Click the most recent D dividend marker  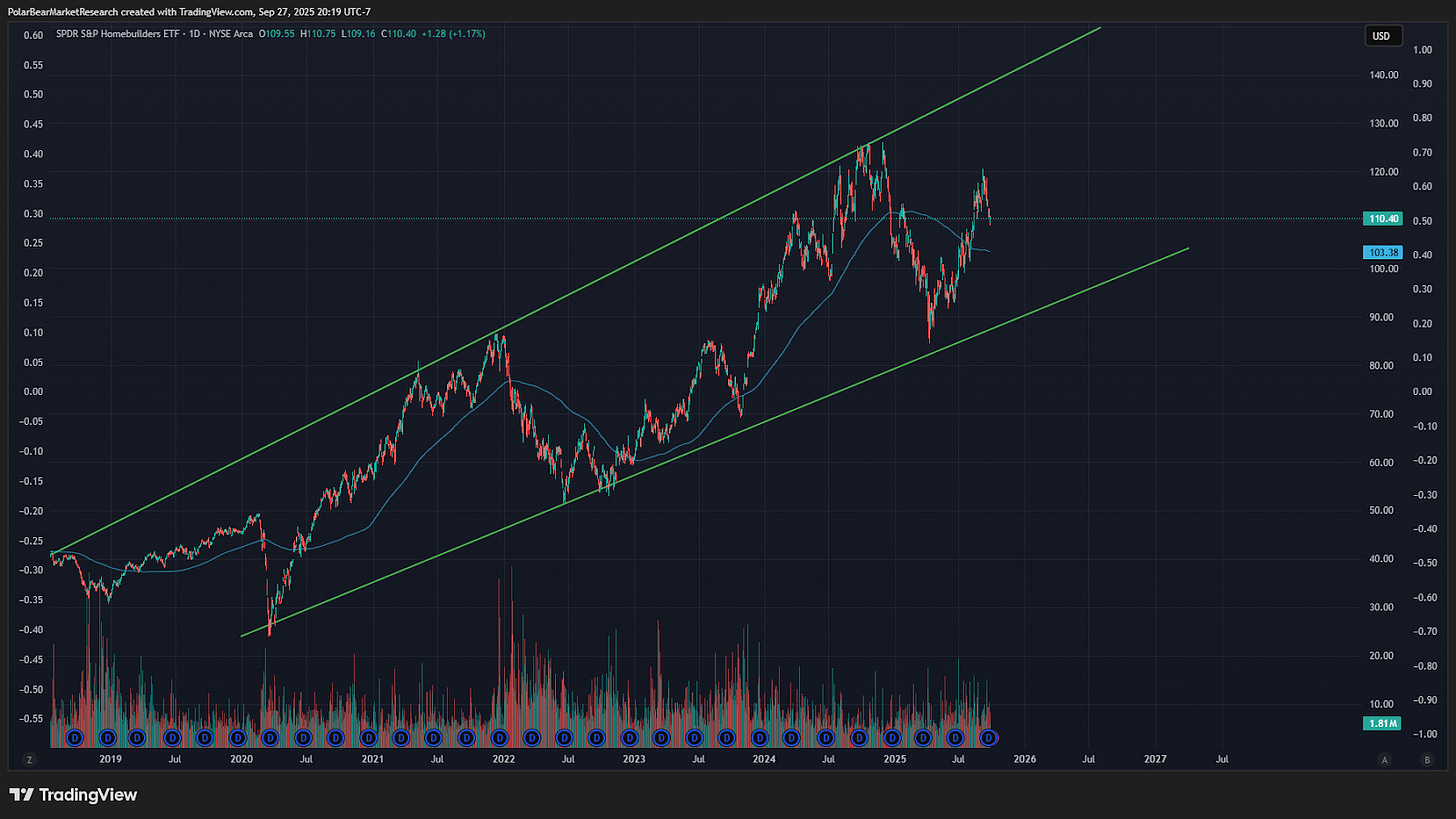pos(989,738)
